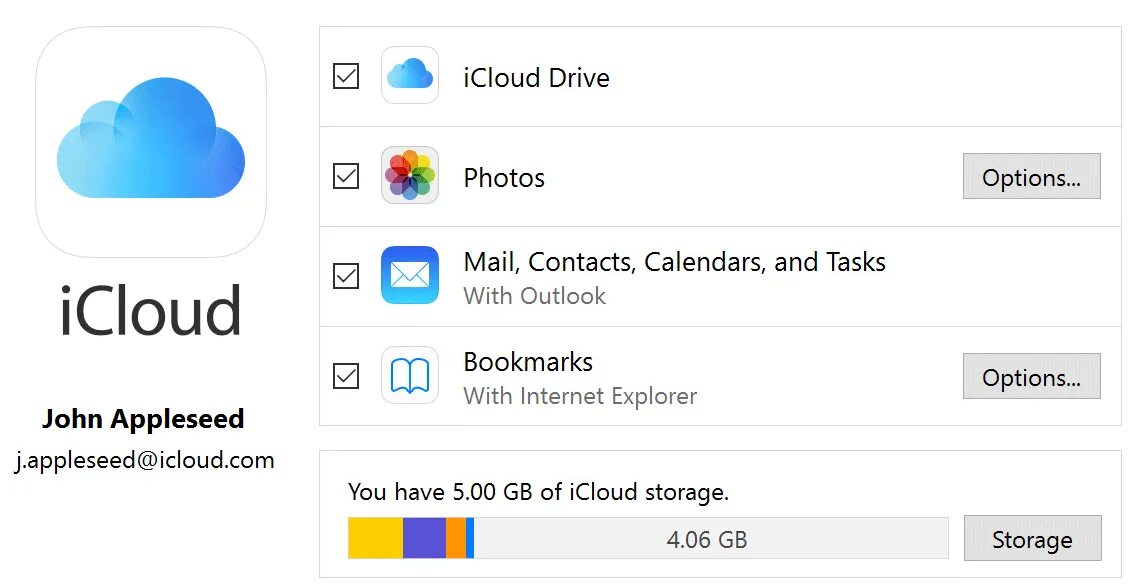
Task: Click the Bookmarks open-book icon
Action: point(410,376)
